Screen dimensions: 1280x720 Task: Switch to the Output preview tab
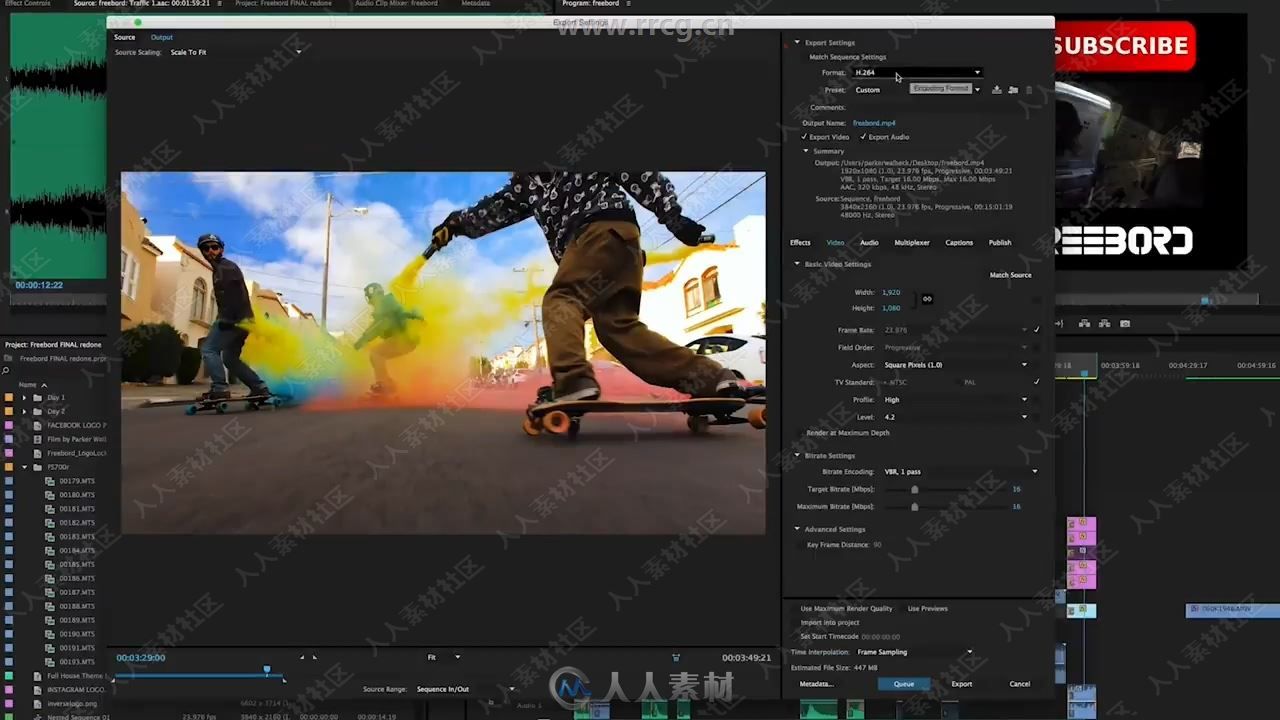(161, 38)
